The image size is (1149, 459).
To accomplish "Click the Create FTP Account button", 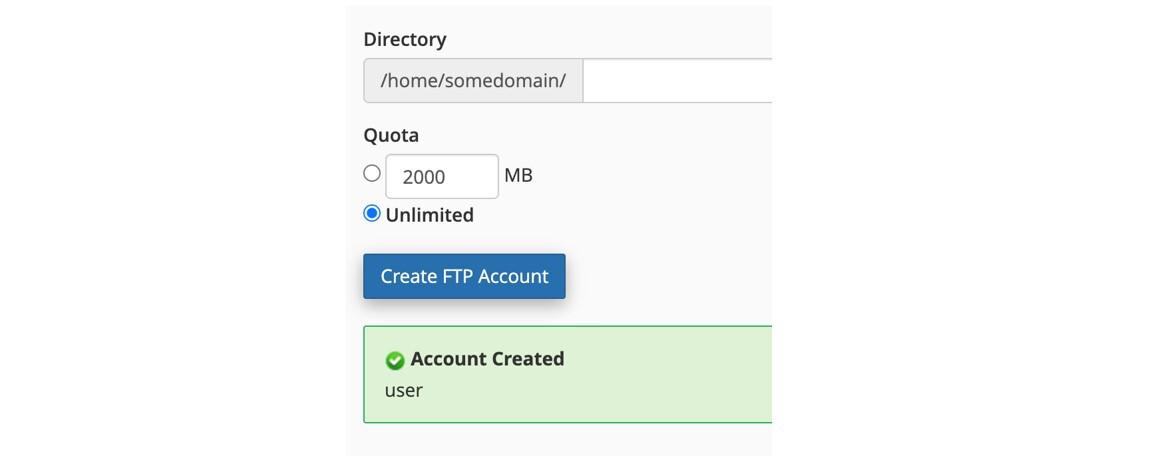I will click(x=464, y=276).
